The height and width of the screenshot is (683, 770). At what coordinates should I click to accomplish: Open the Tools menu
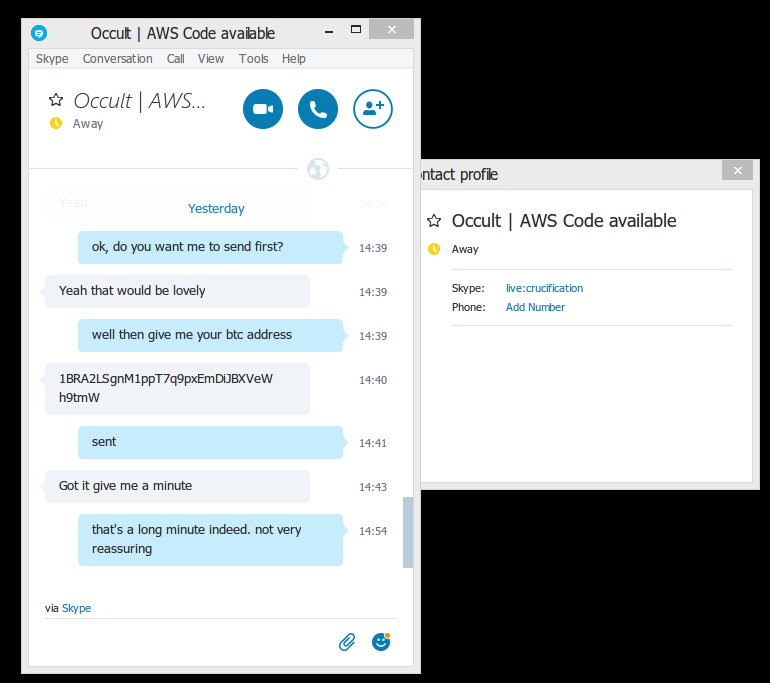[253, 59]
